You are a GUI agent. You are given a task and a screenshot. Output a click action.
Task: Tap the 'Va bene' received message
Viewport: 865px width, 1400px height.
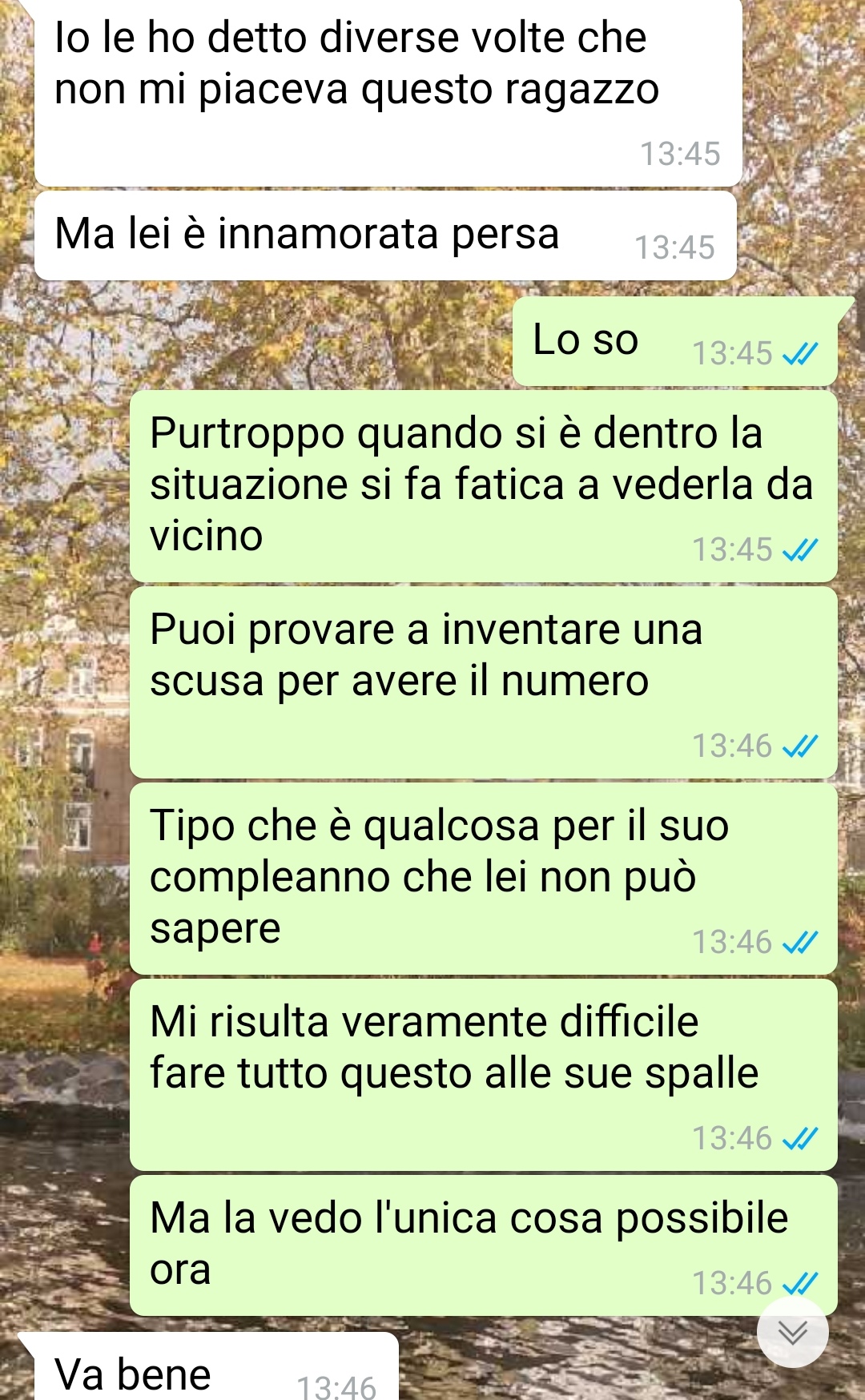[x=208, y=1366]
